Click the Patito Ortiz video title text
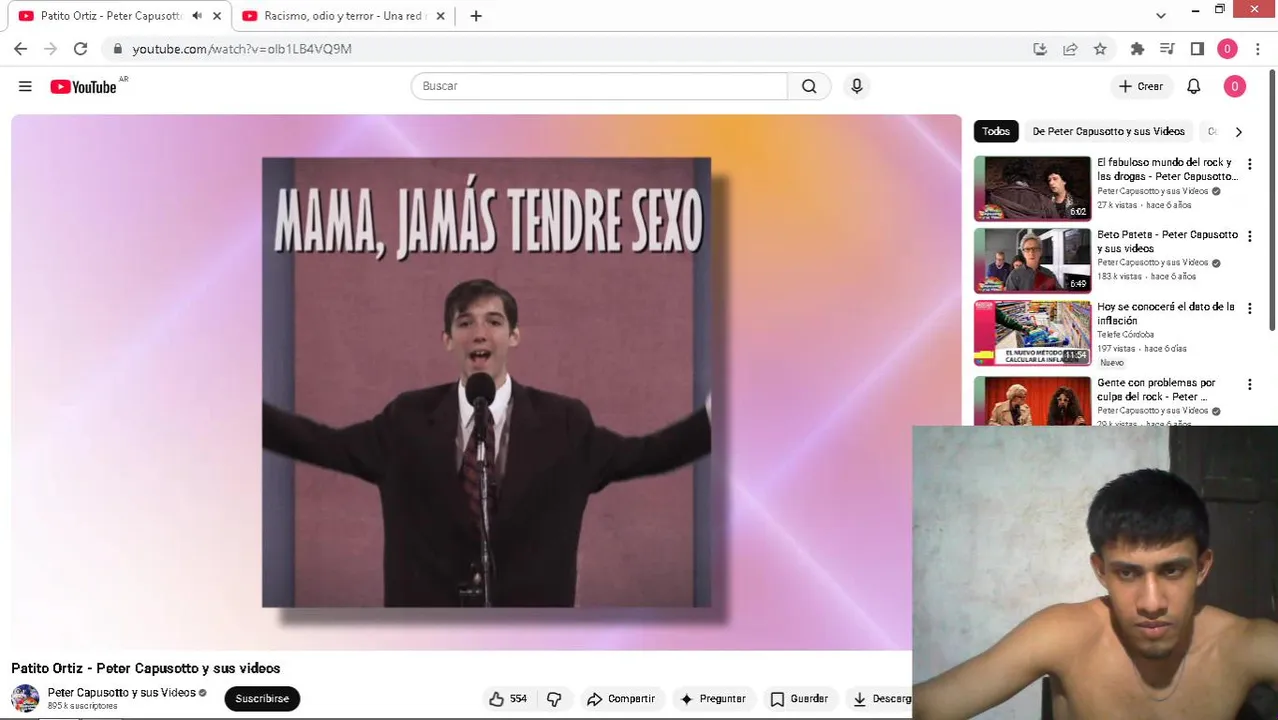Image resolution: width=1278 pixels, height=720 pixels. 146,668
